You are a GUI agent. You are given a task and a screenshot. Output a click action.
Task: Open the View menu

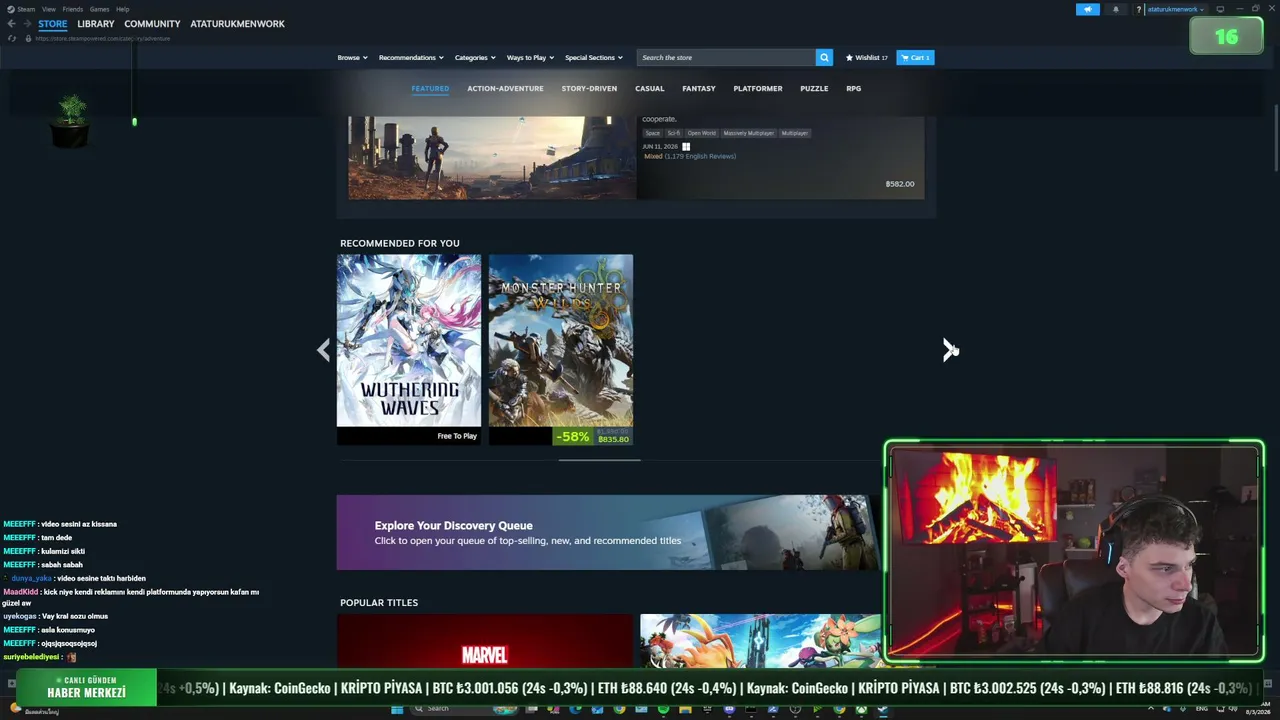tap(48, 9)
